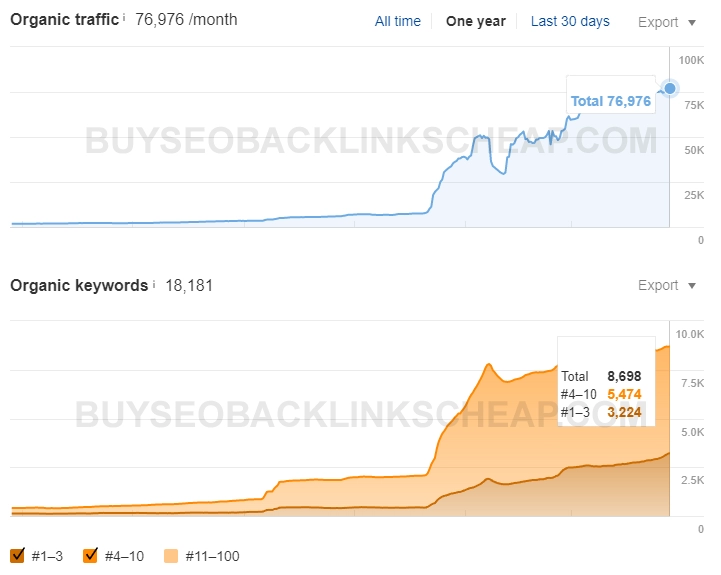Click the 'Total 76,976' tooltip value

[611, 101]
